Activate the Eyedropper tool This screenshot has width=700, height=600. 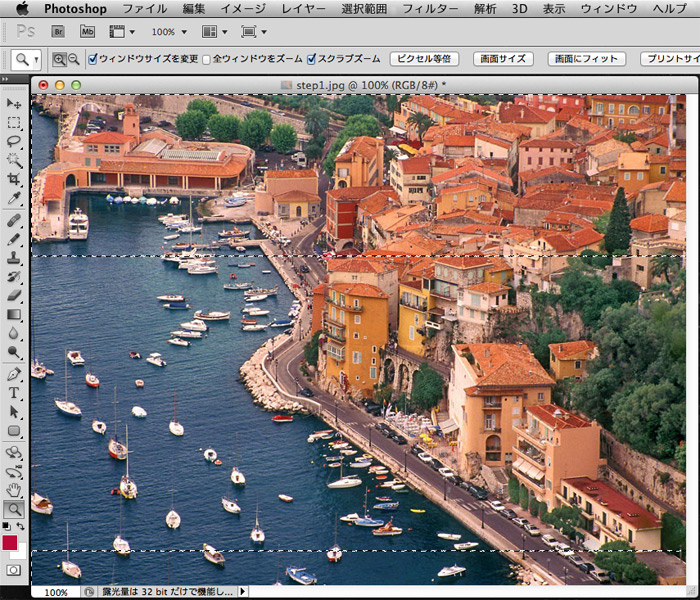pyautogui.click(x=14, y=199)
